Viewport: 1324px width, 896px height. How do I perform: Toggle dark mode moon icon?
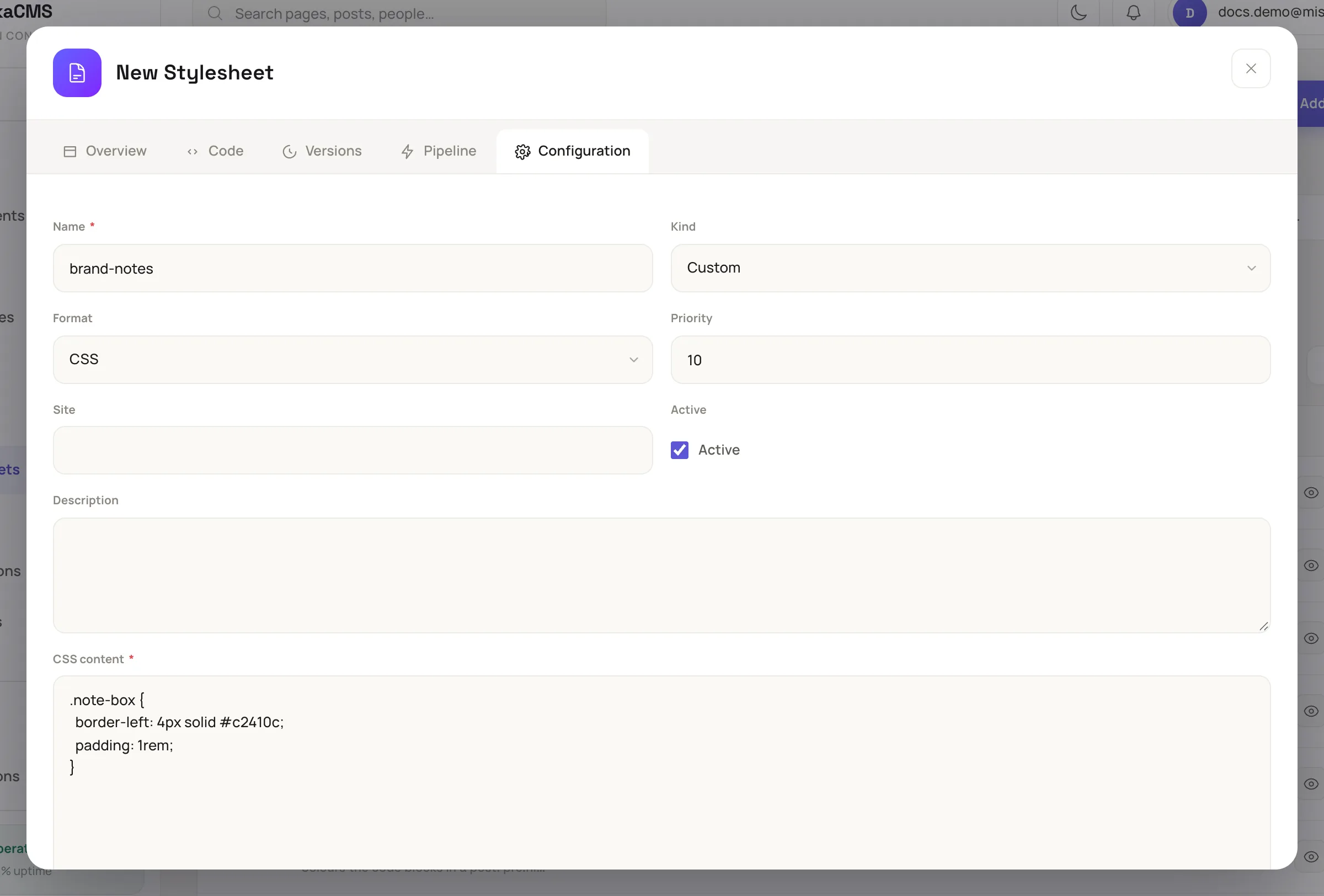pos(1079,13)
